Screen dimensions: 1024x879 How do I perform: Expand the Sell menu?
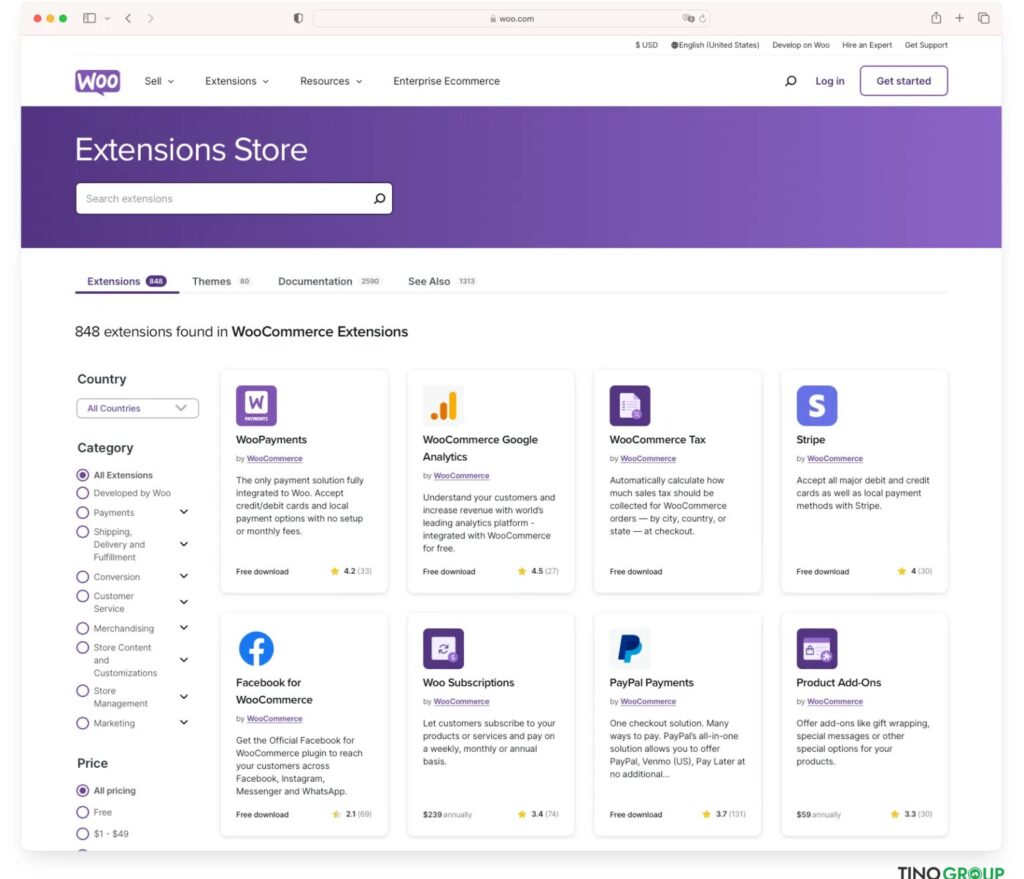[x=159, y=81]
